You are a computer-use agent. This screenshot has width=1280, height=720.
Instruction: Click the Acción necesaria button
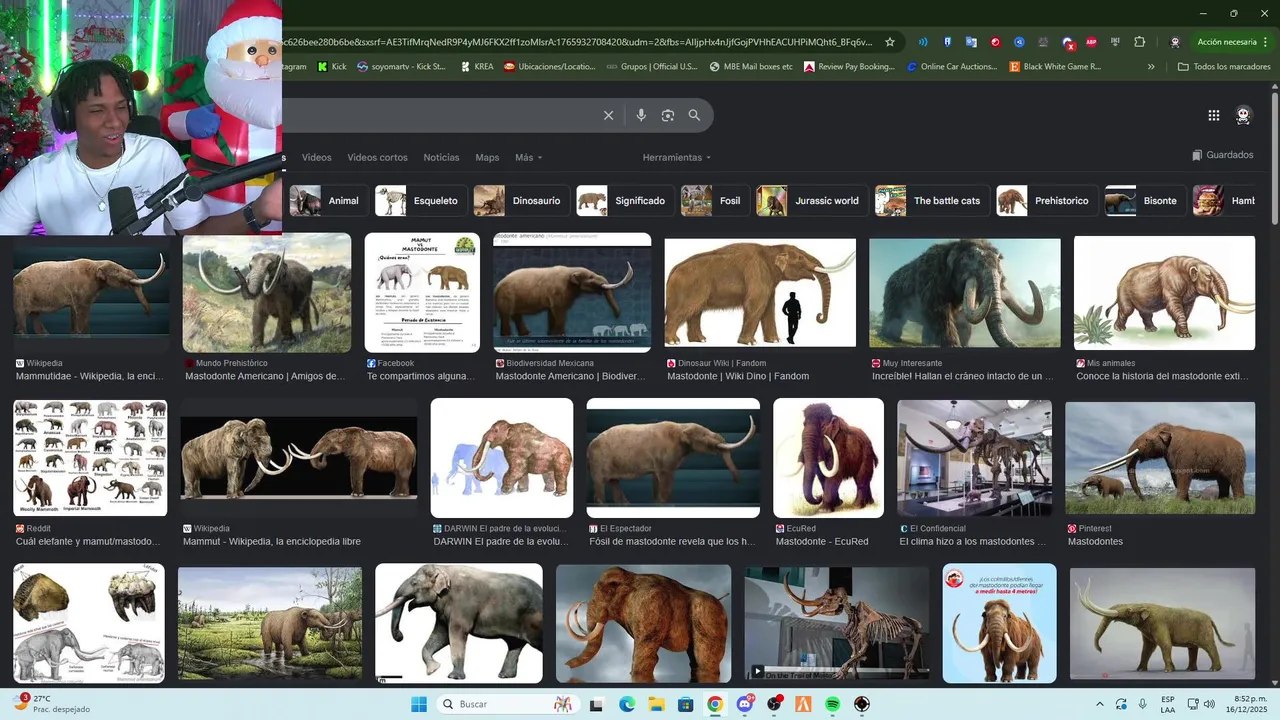tap(1226, 42)
